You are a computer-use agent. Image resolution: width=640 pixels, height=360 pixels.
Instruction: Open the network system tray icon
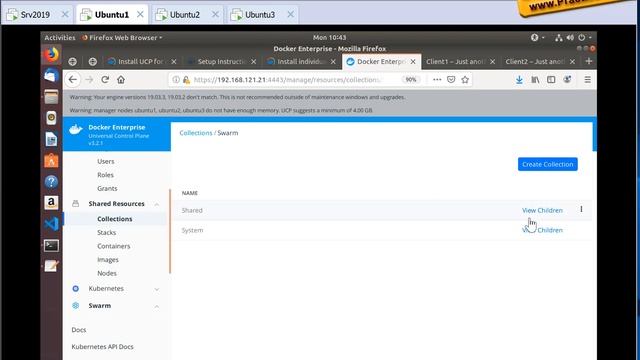click(558, 38)
